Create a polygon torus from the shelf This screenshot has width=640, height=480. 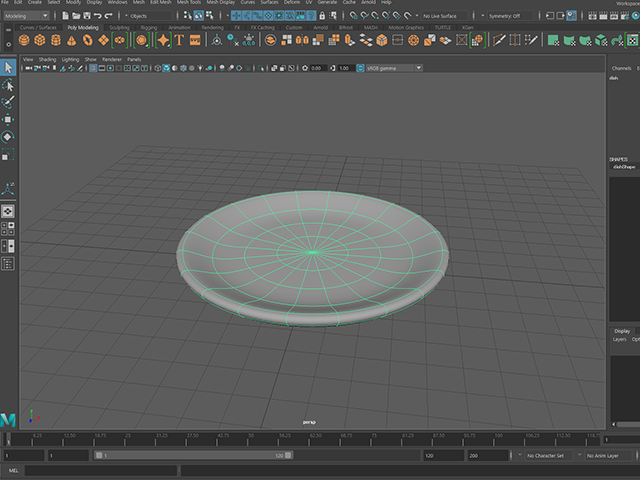click(87, 40)
